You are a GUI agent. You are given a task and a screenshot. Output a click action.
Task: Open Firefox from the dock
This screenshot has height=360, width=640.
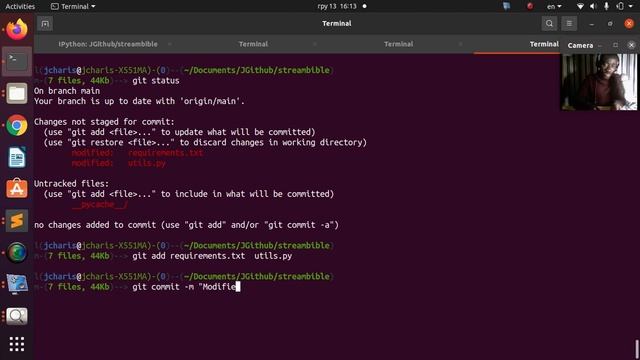pyautogui.click(x=17, y=29)
